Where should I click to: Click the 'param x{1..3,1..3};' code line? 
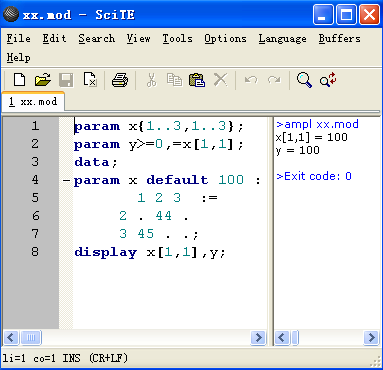(159, 126)
